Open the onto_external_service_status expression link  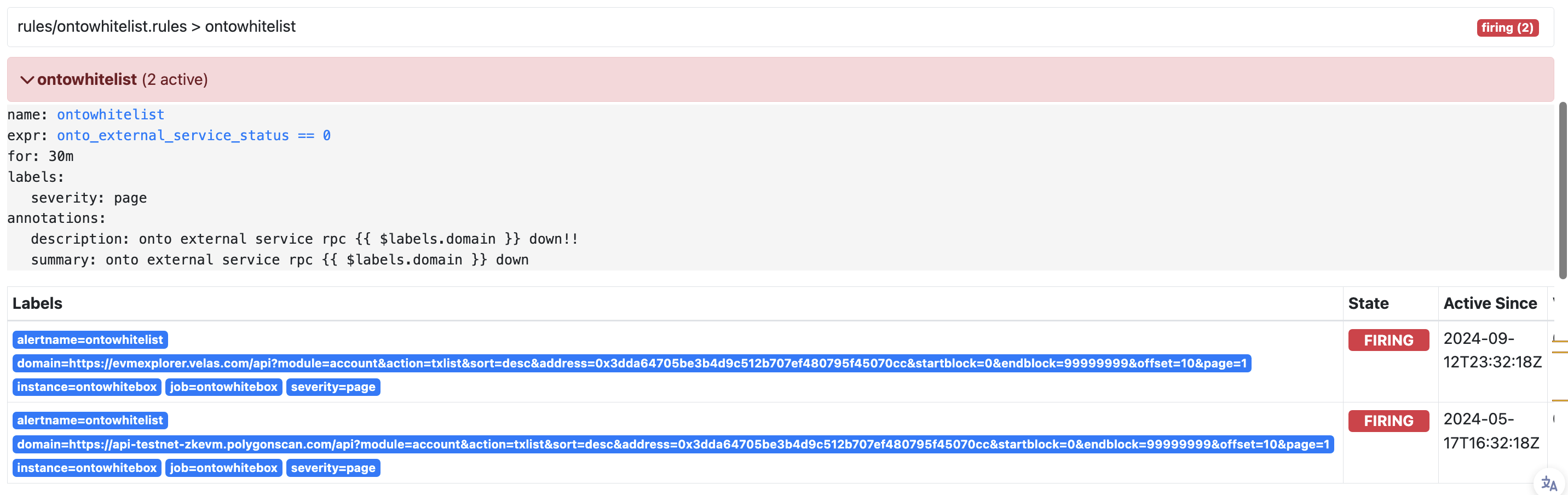pyautogui.click(x=193, y=135)
